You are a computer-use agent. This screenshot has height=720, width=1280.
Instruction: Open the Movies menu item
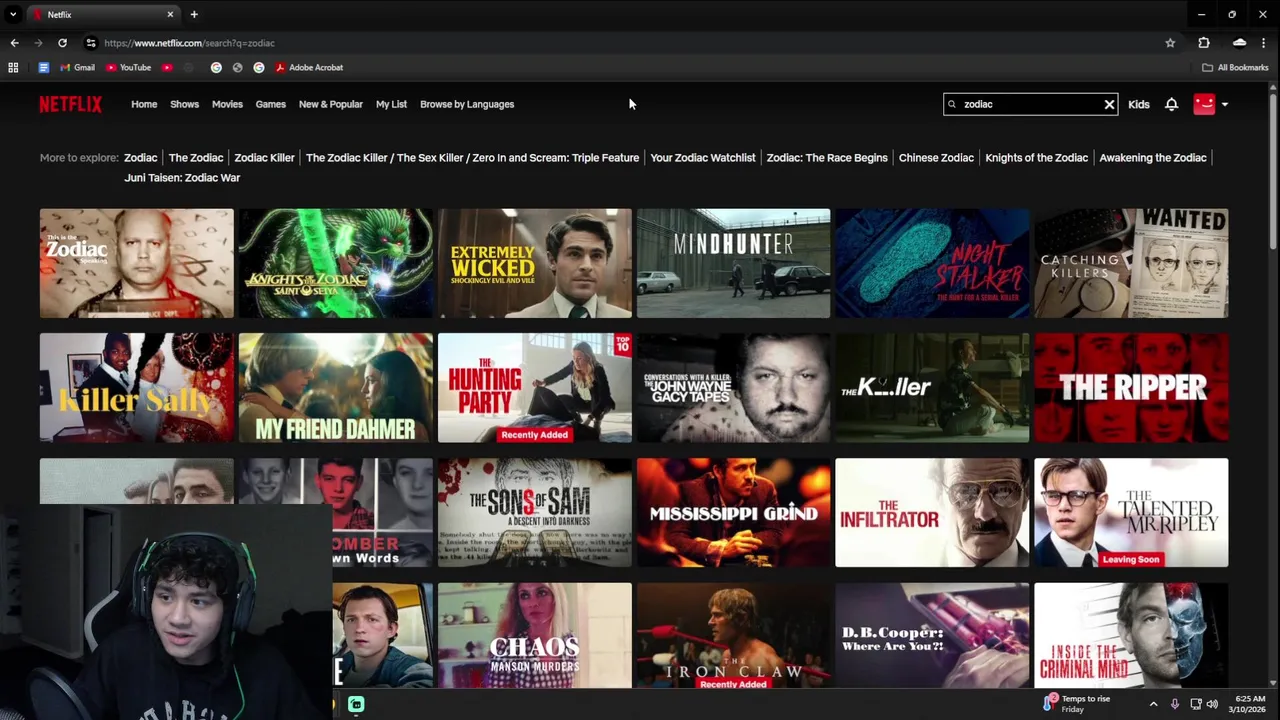pos(227,104)
